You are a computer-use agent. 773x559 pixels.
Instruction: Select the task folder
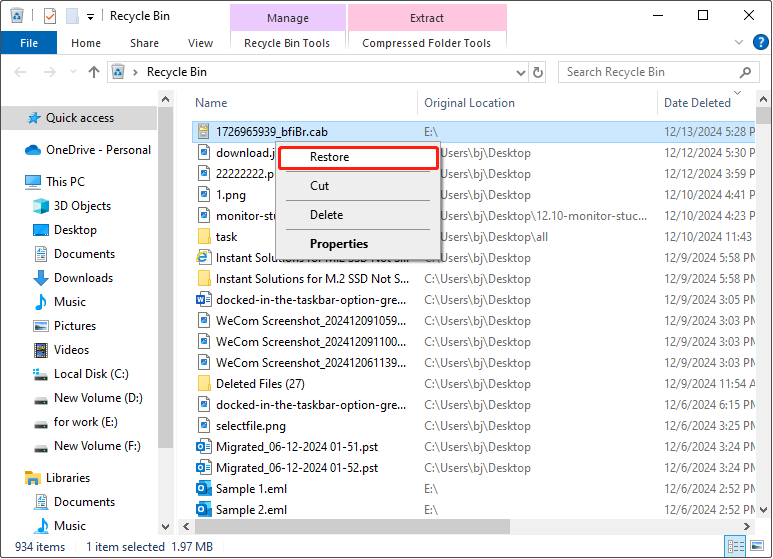pyautogui.click(x=226, y=237)
